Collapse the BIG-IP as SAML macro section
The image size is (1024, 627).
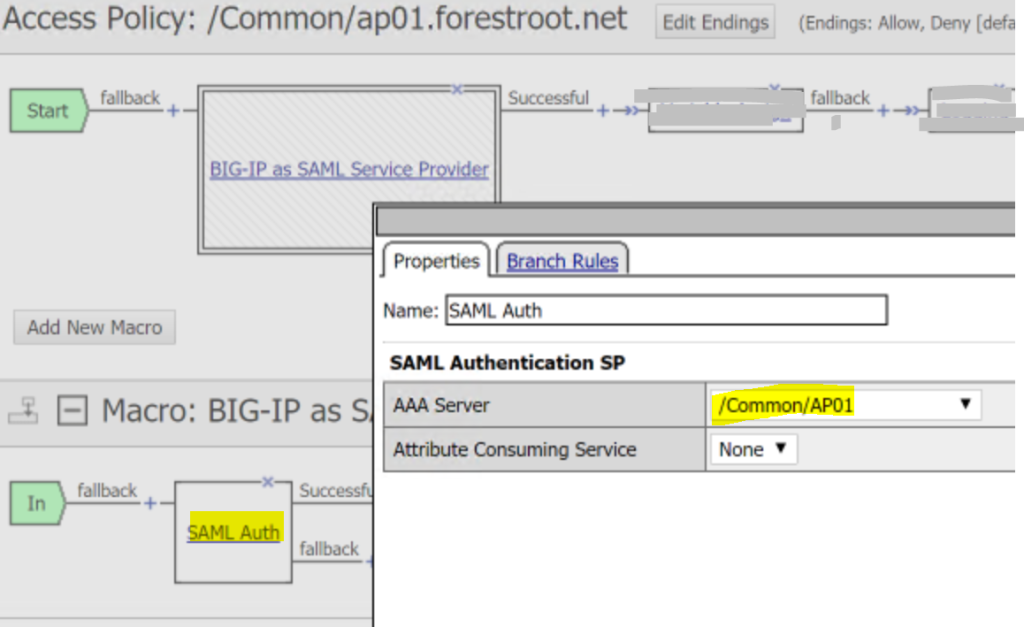pyautogui.click(x=72, y=411)
